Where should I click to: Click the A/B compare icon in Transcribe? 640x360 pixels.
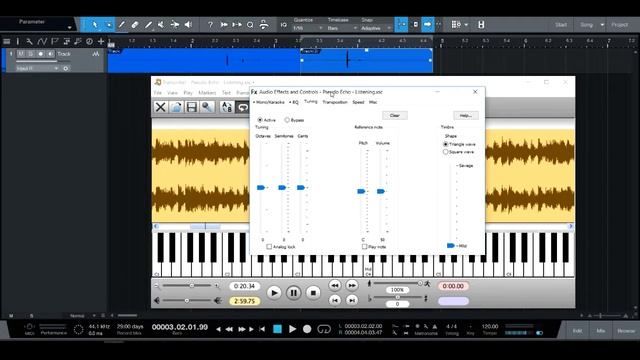[227, 107]
